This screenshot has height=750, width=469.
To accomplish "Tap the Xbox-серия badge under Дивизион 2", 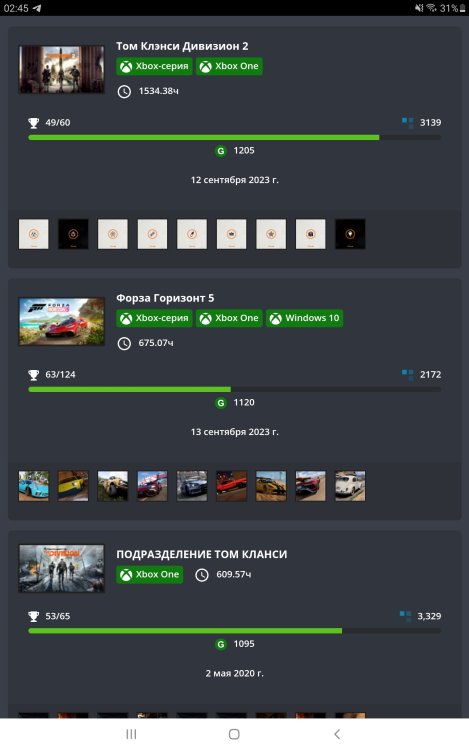I will point(154,66).
